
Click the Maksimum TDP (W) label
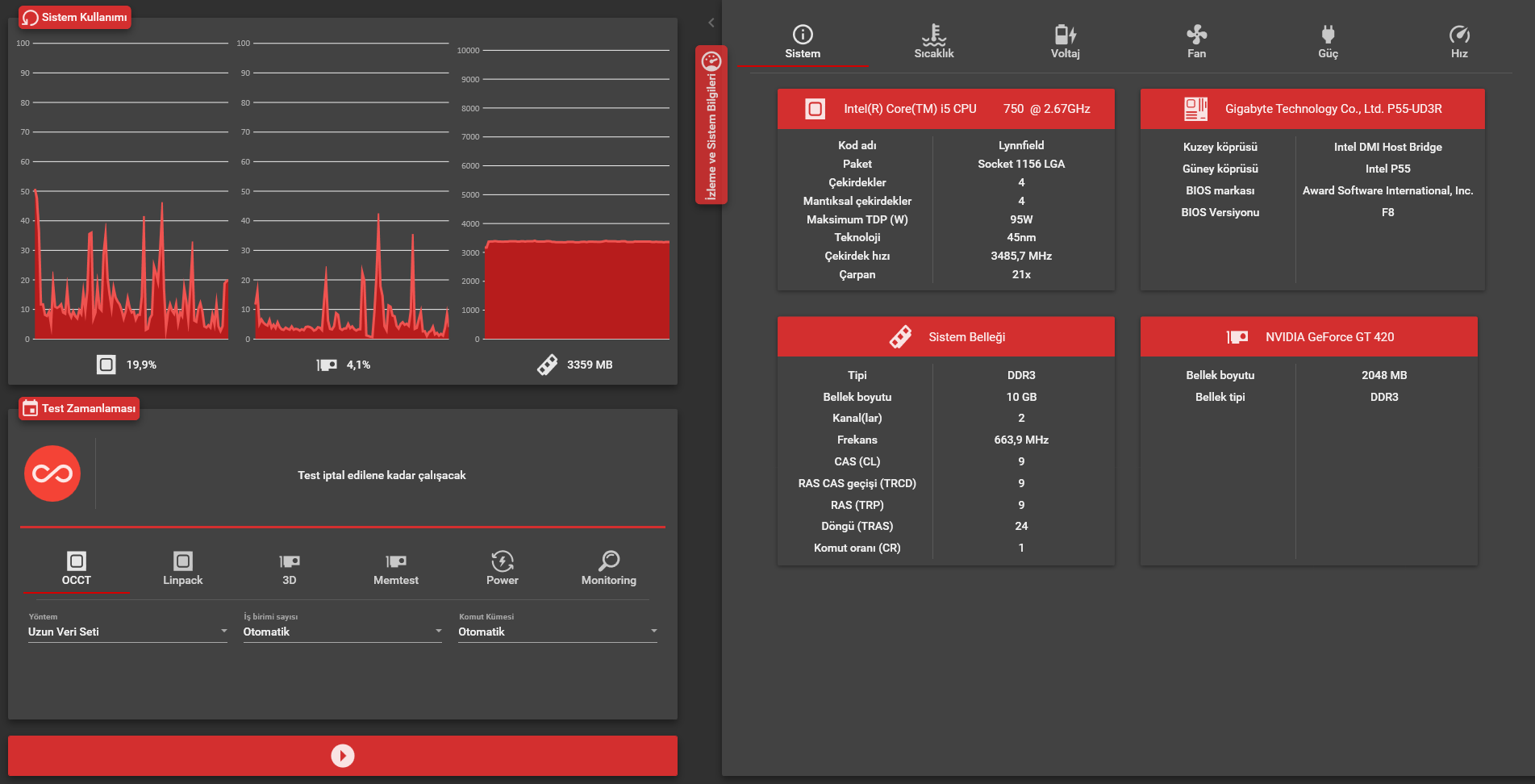857,219
